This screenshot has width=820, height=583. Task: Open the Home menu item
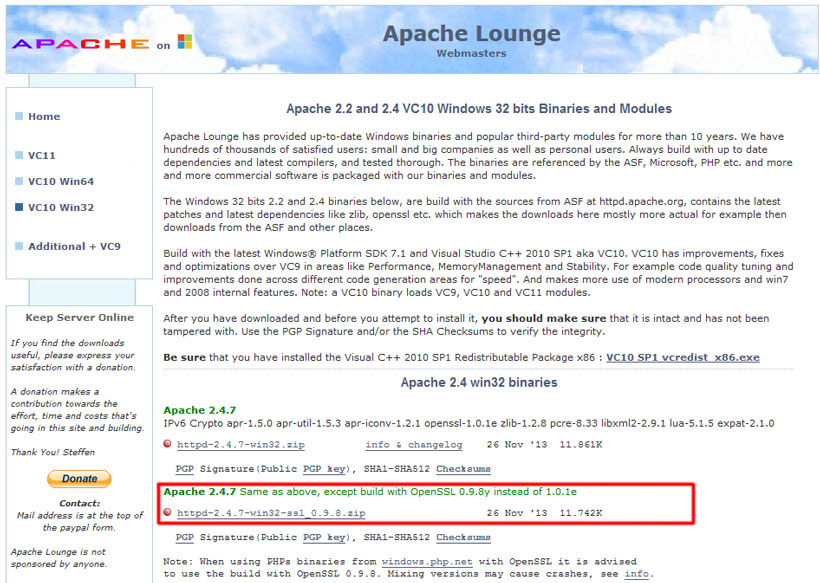click(44, 117)
